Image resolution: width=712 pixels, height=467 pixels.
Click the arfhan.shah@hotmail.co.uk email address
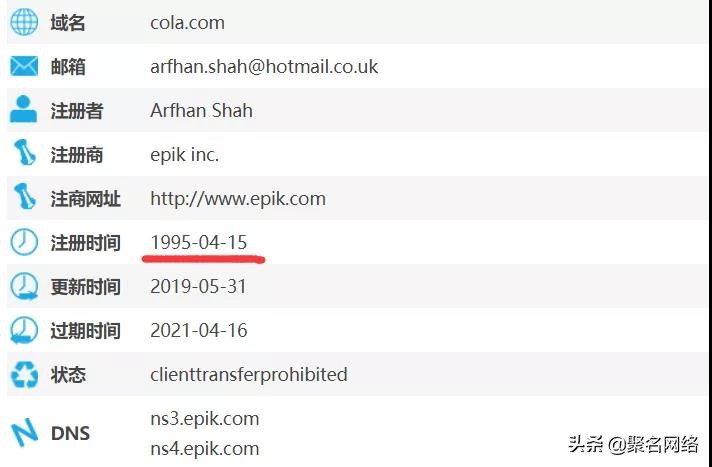(264, 67)
